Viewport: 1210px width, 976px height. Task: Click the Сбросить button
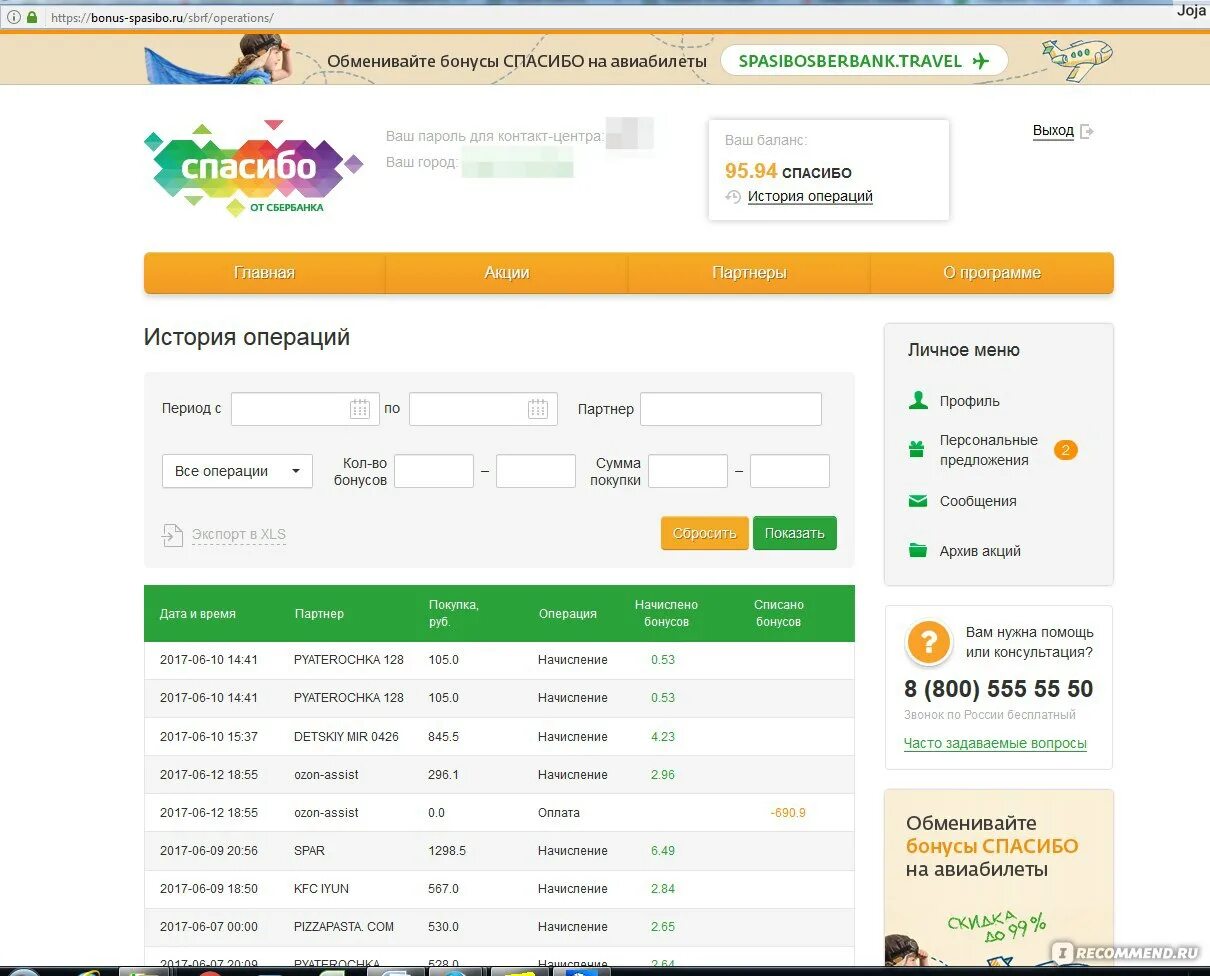coord(704,533)
